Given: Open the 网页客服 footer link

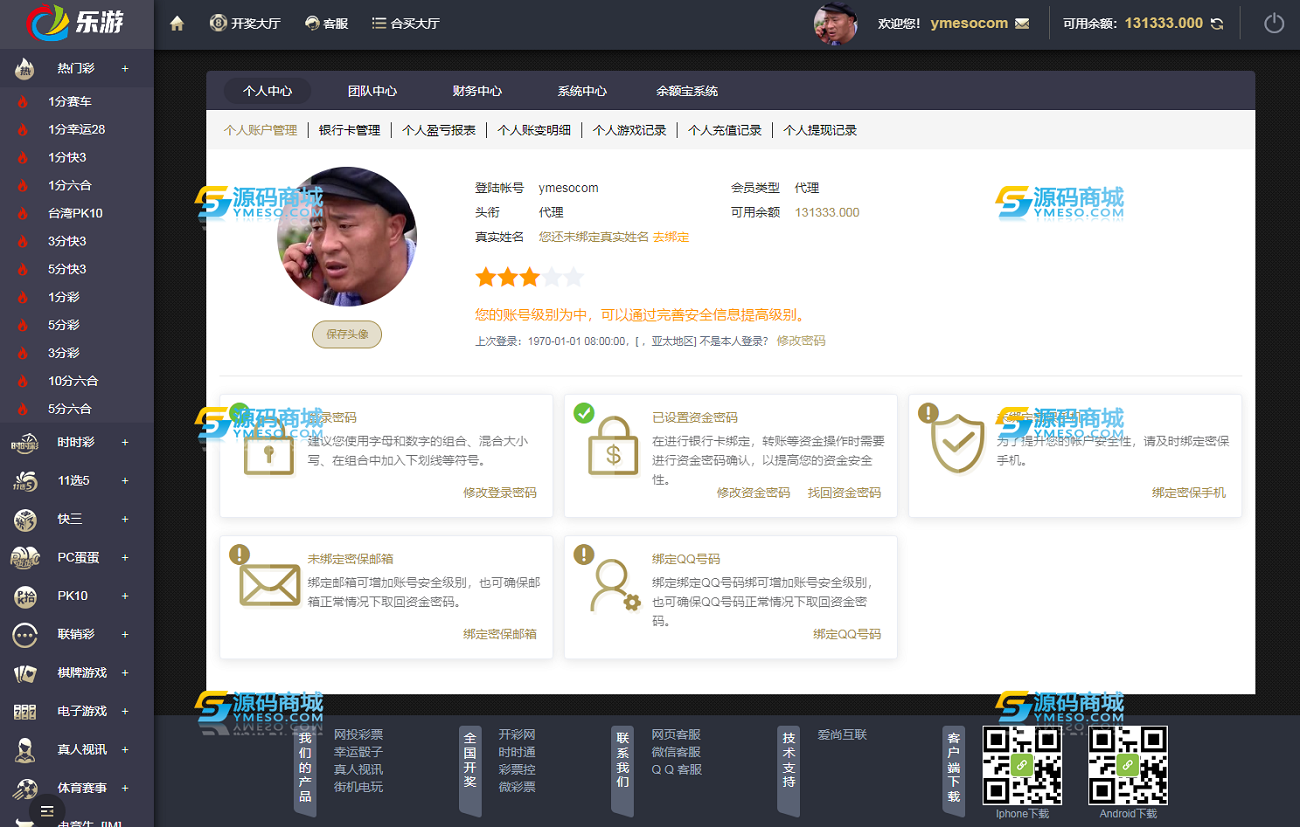Looking at the screenshot, I should point(676,735).
